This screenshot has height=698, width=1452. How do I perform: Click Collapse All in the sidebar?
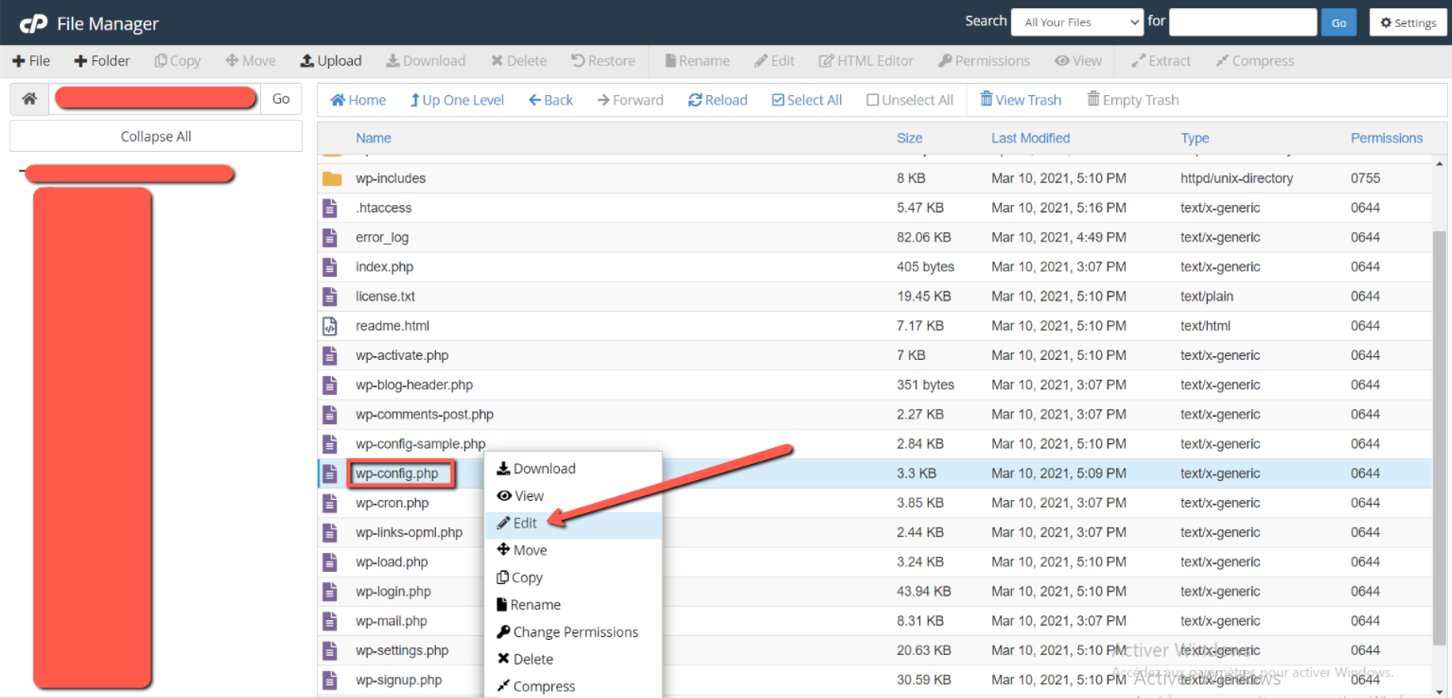(156, 137)
